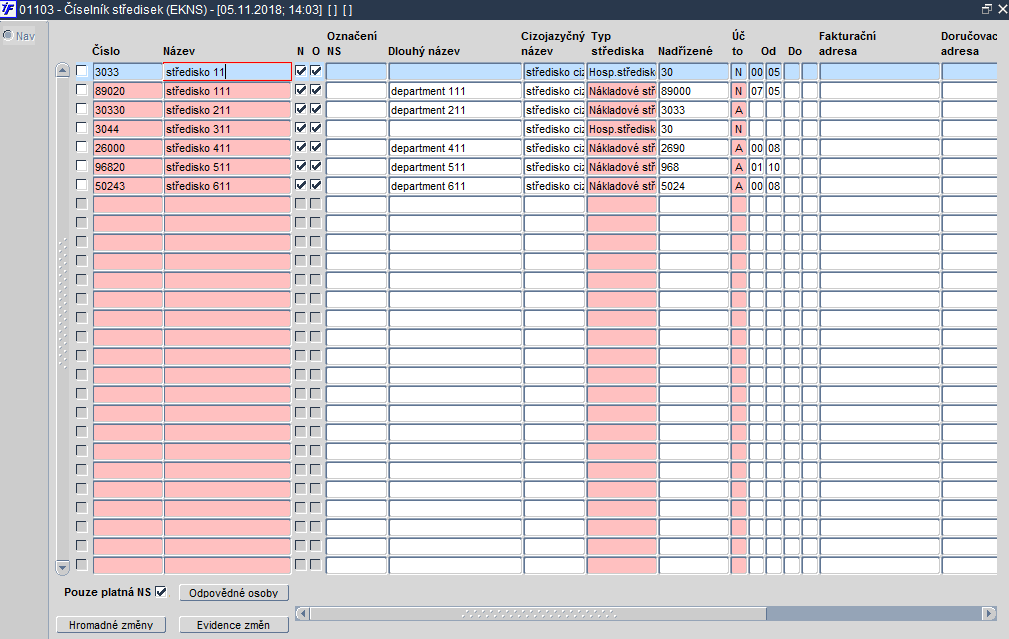Toggle the N checkbox for středisko 511
The width and height of the screenshot is (1009, 639).
301,166
